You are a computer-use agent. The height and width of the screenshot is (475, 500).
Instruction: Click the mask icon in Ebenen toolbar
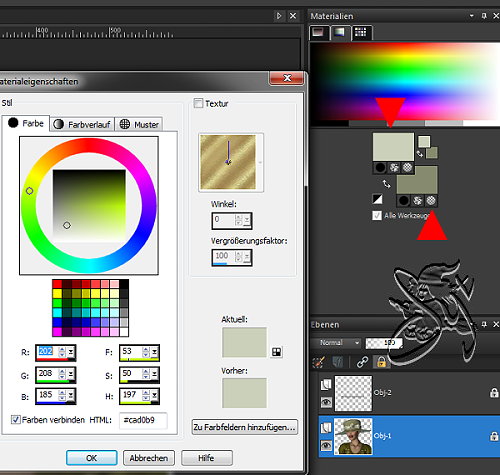(x=337, y=362)
